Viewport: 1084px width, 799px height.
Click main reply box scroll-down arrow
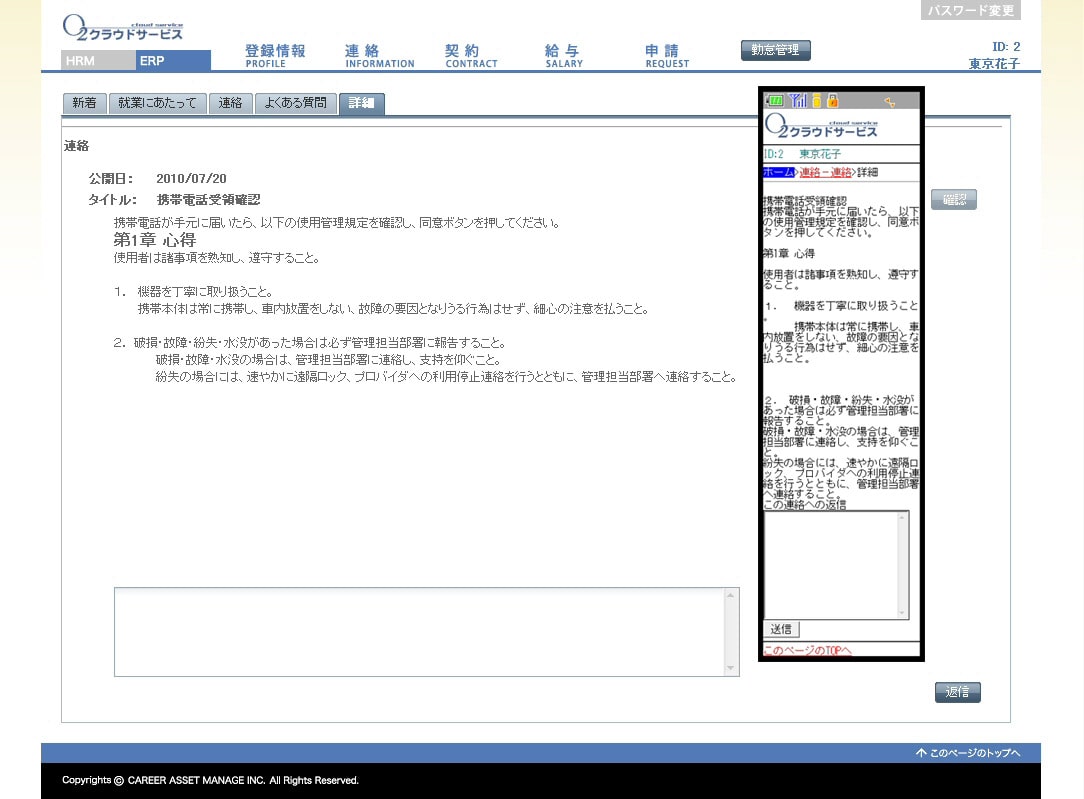pyautogui.click(x=731, y=668)
